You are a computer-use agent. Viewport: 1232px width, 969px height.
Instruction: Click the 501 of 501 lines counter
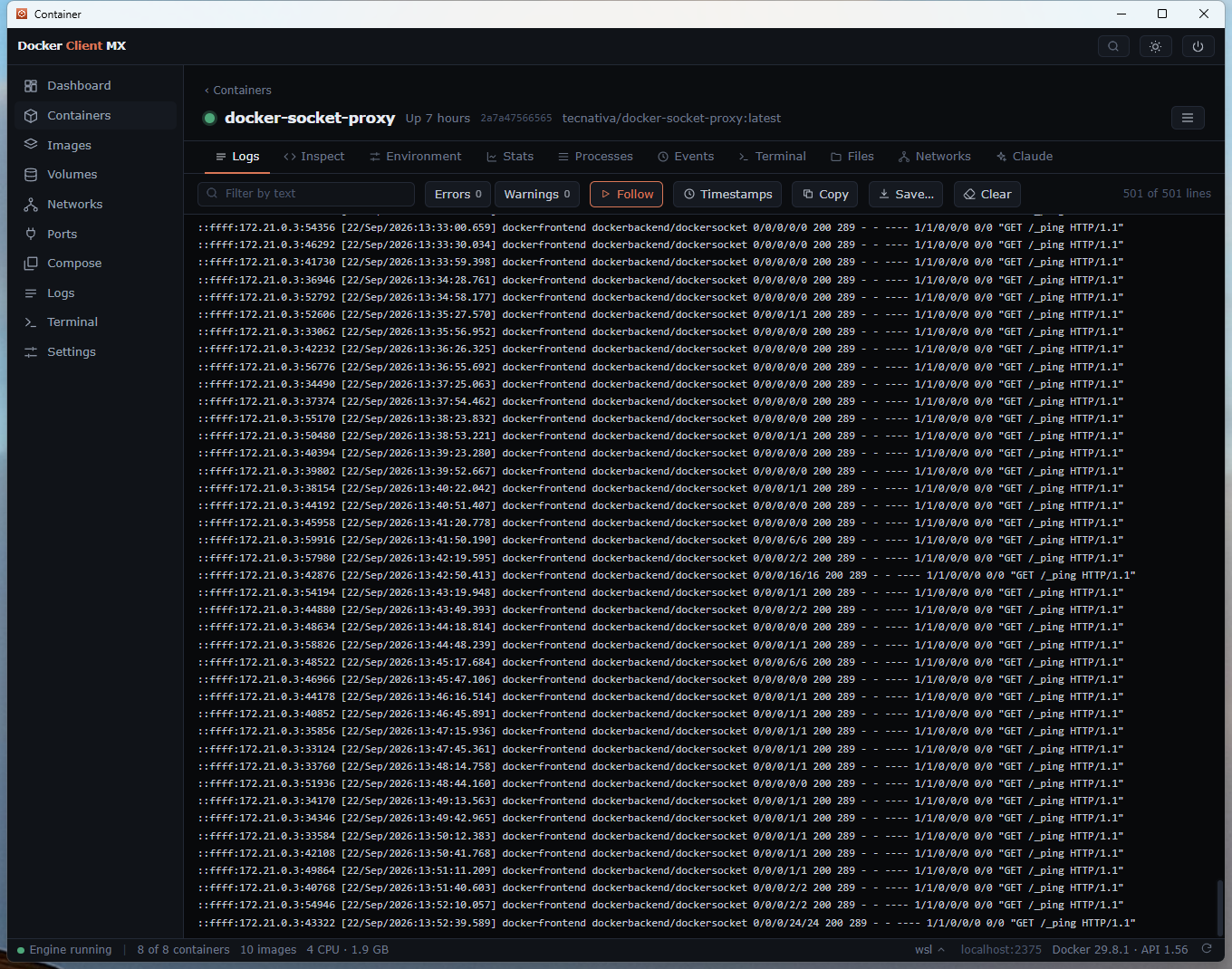point(1167,194)
